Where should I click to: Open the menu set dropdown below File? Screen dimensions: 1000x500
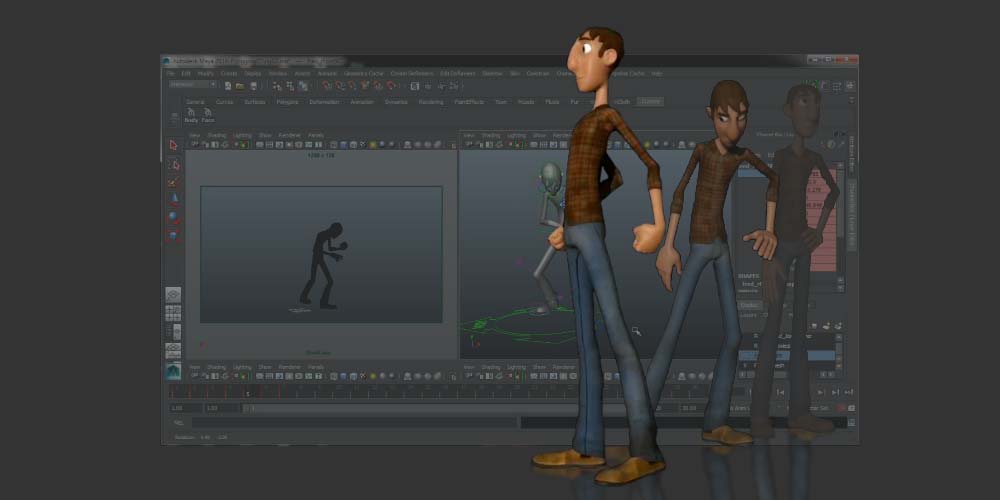point(192,86)
